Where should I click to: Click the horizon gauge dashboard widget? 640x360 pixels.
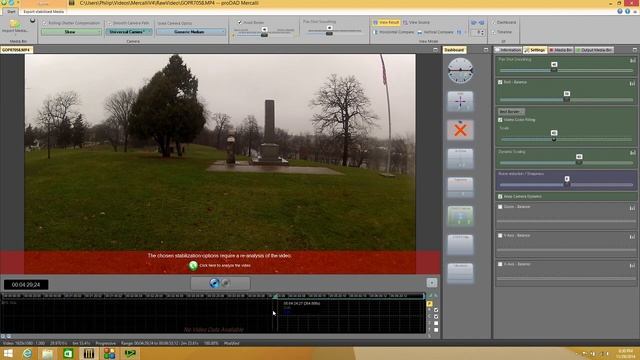[460, 71]
